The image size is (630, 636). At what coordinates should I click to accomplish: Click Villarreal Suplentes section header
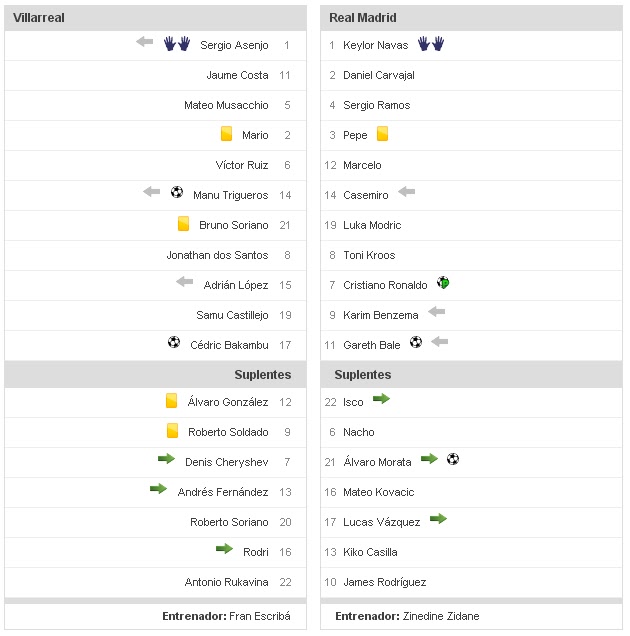(263, 375)
